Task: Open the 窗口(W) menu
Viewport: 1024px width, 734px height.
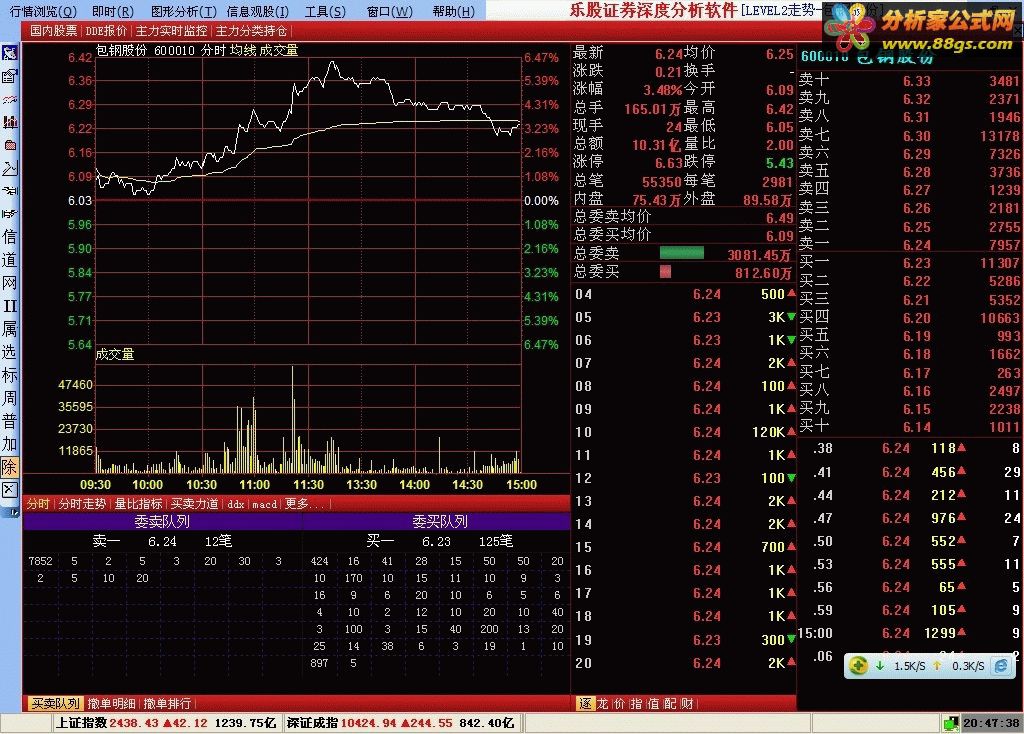Action: tap(390, 12)
